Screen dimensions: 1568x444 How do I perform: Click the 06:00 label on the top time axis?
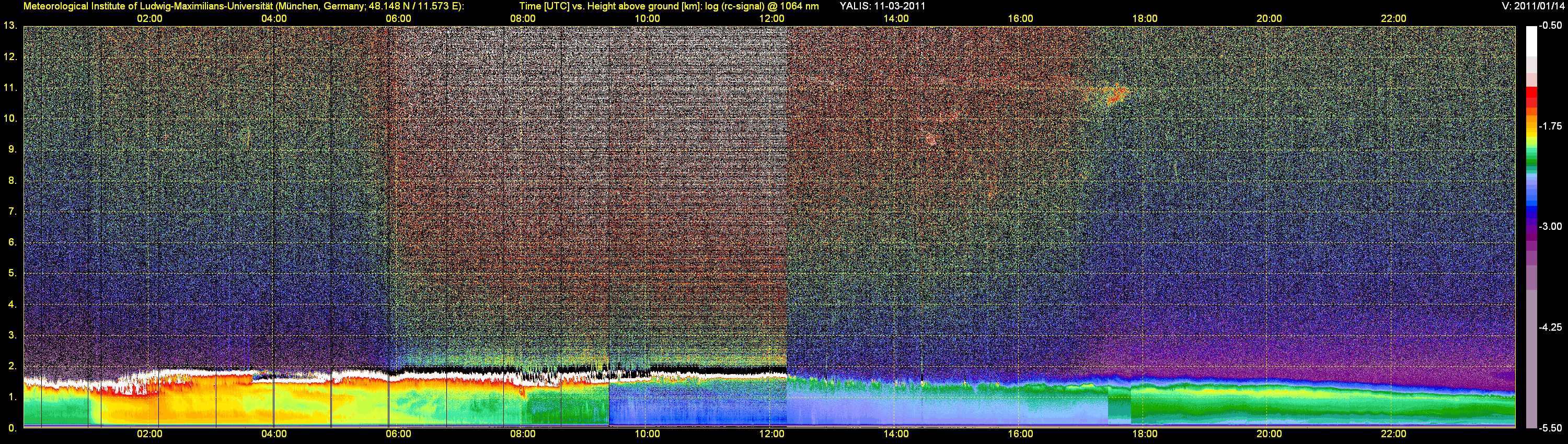coord(399,18)
